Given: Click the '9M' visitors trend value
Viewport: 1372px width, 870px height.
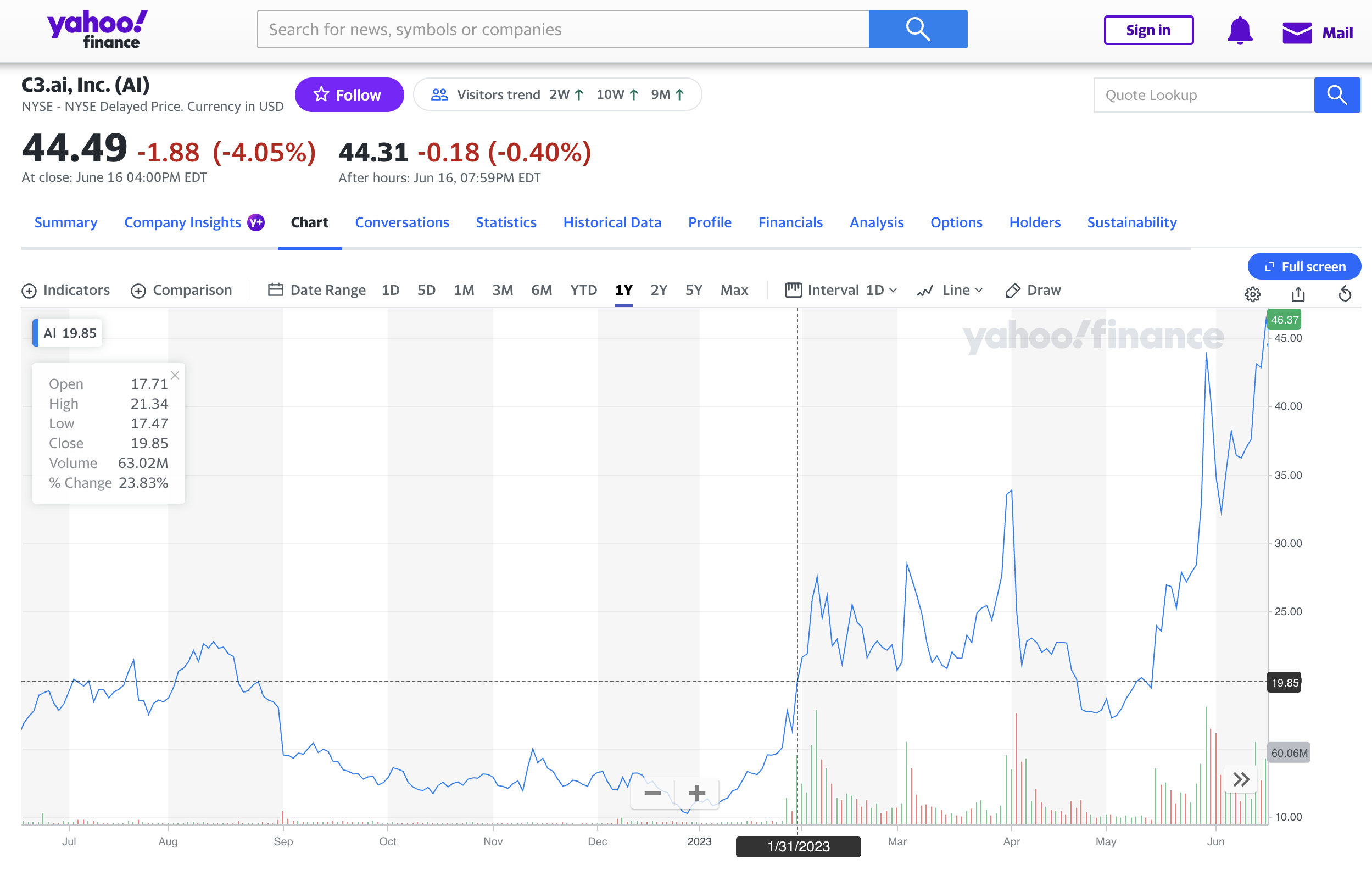Looking at the screenshot, I should point(667,94).
